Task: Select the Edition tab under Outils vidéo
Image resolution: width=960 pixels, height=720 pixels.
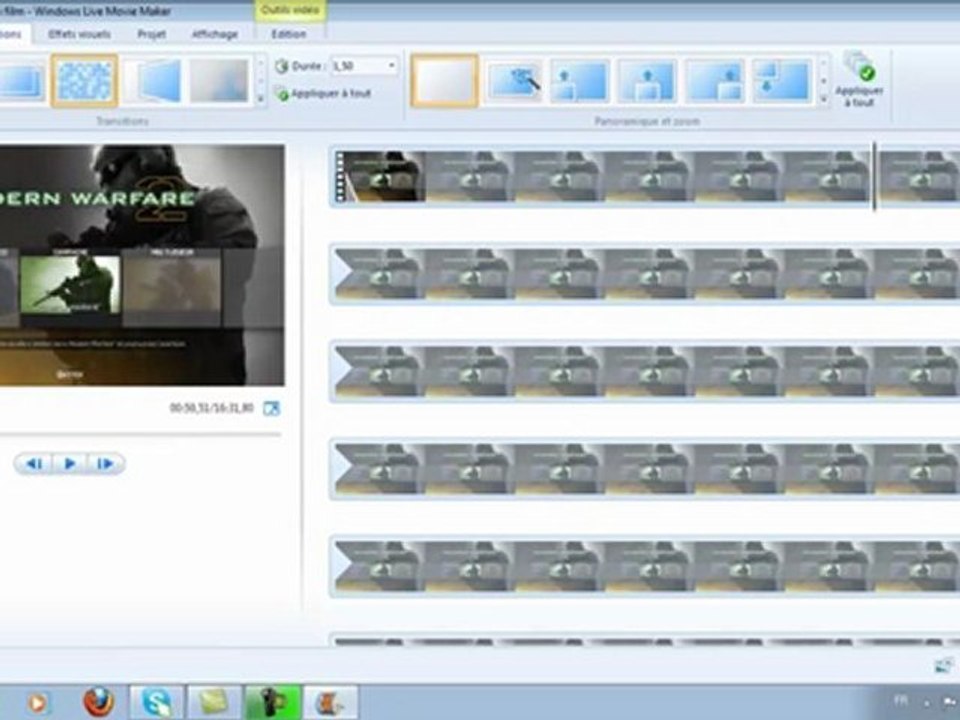Action: pos(288,34)
